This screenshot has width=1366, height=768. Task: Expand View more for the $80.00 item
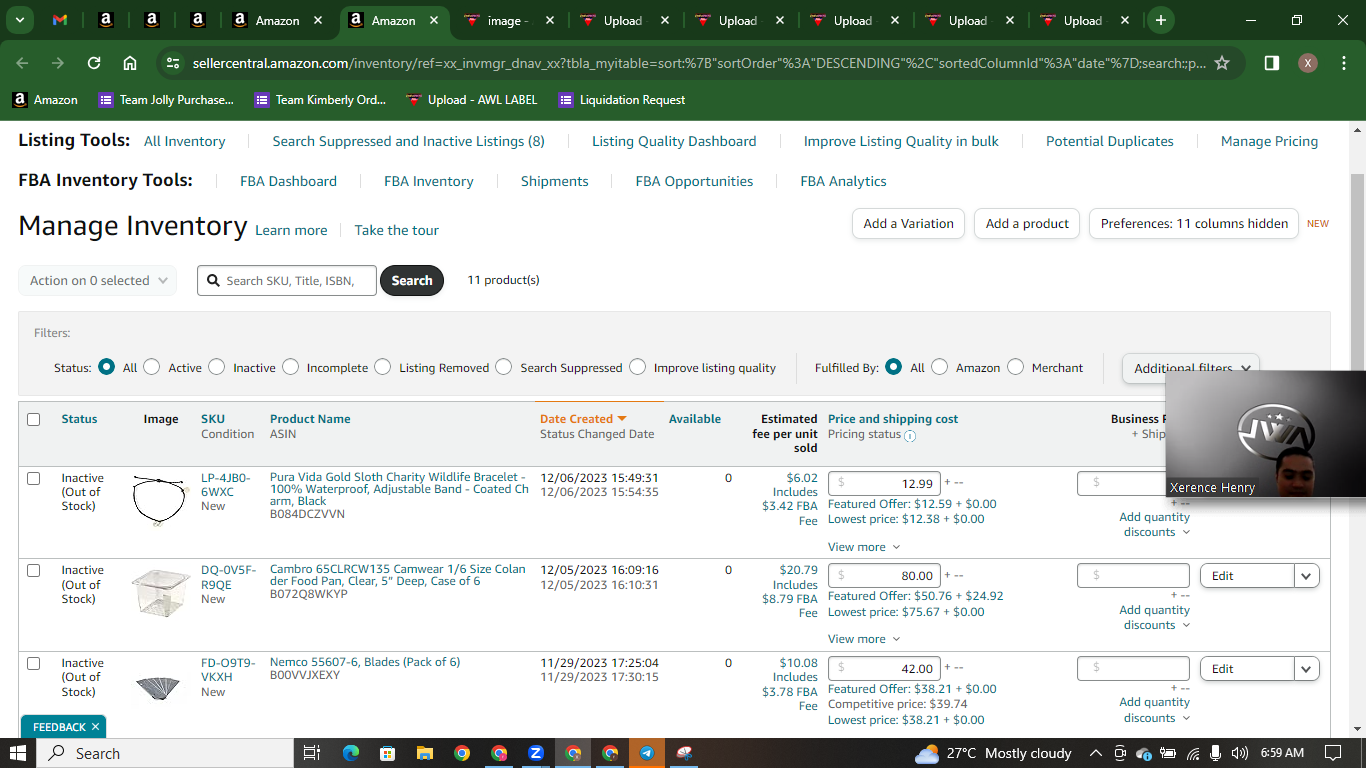click(x=864, y=639)
